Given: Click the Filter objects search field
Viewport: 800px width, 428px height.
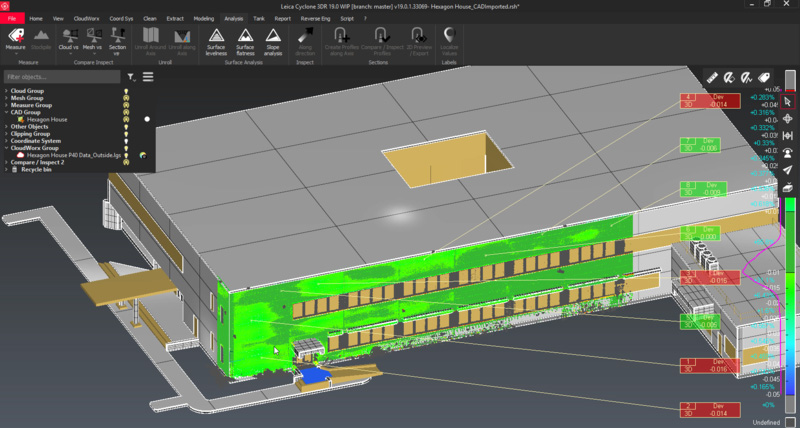Looking at the screenshot, I should 62,76.
